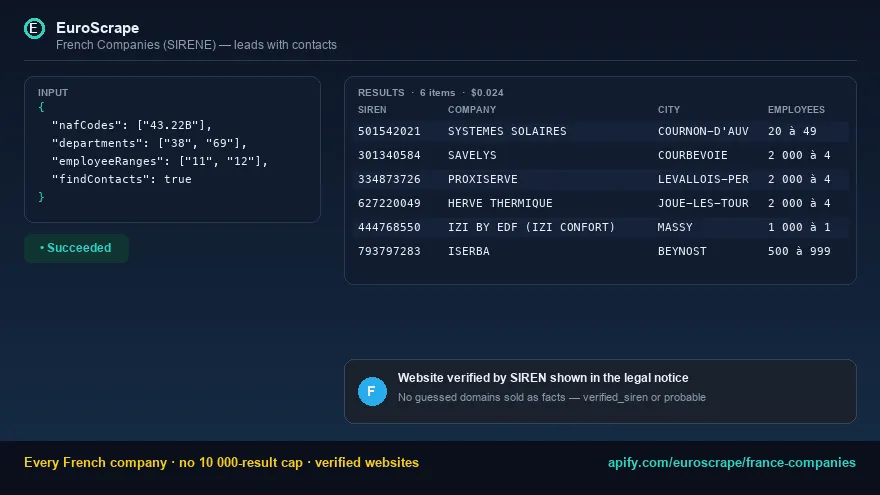Viewport: 880px width, 495px height.
Task: Click SAVELYS company name
Action: click(472, 155)
